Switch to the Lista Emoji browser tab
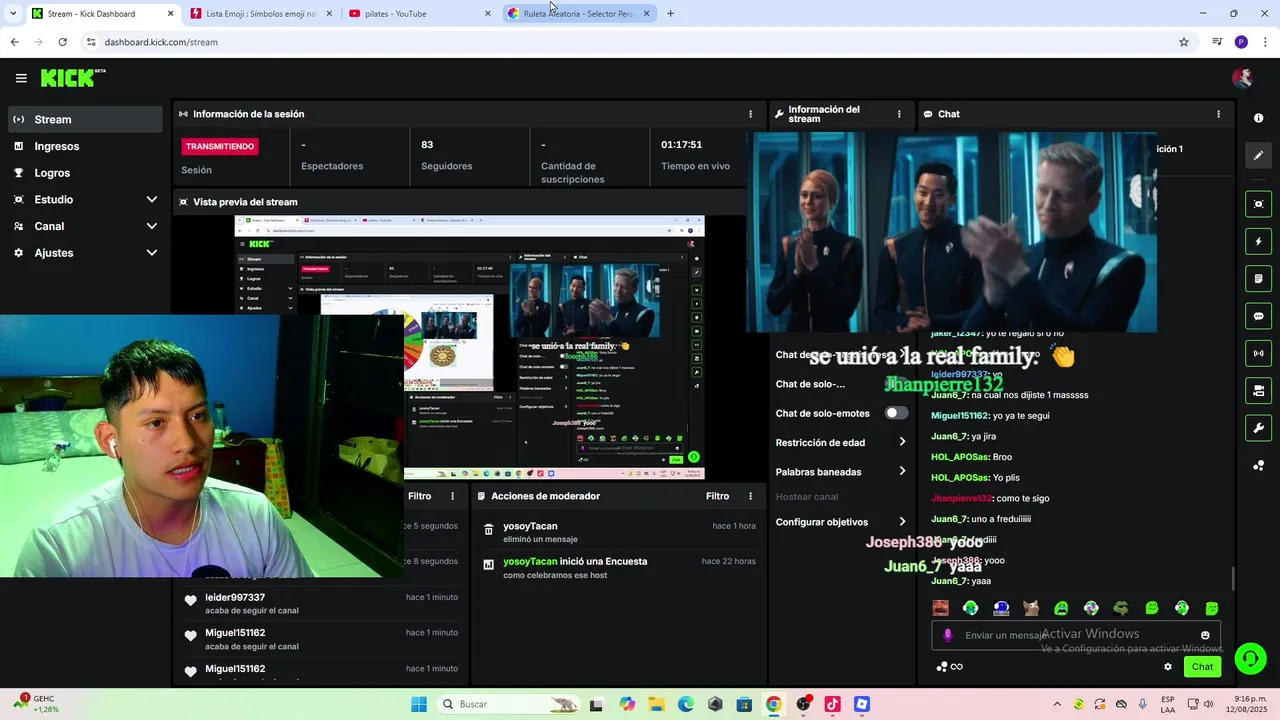 (x=260, y=13)
